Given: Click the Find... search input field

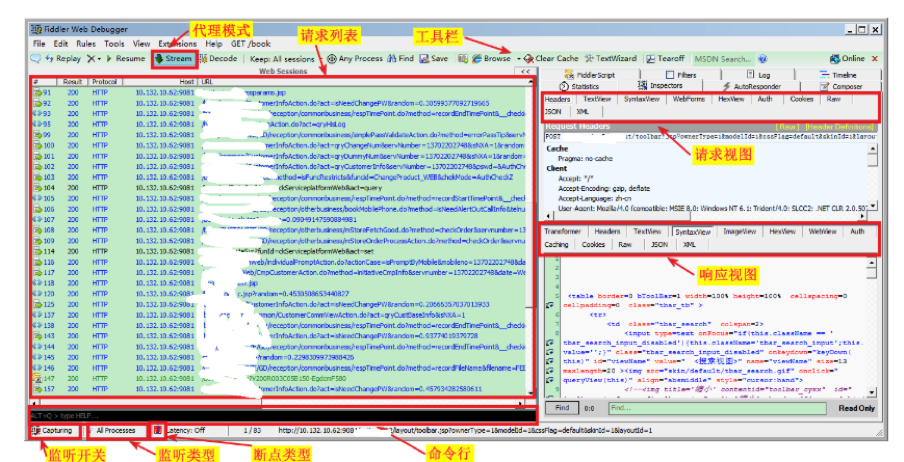Looking at the screenshot, I should (717, 408).
